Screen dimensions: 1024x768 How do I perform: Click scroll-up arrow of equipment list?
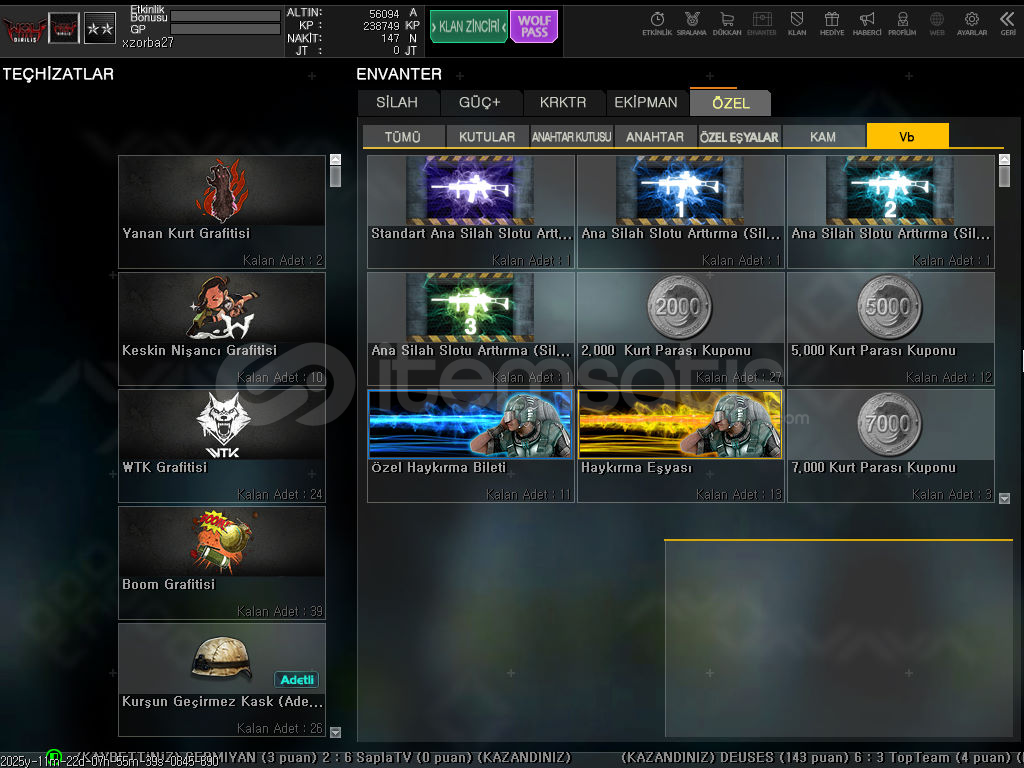tap(336, 159)
